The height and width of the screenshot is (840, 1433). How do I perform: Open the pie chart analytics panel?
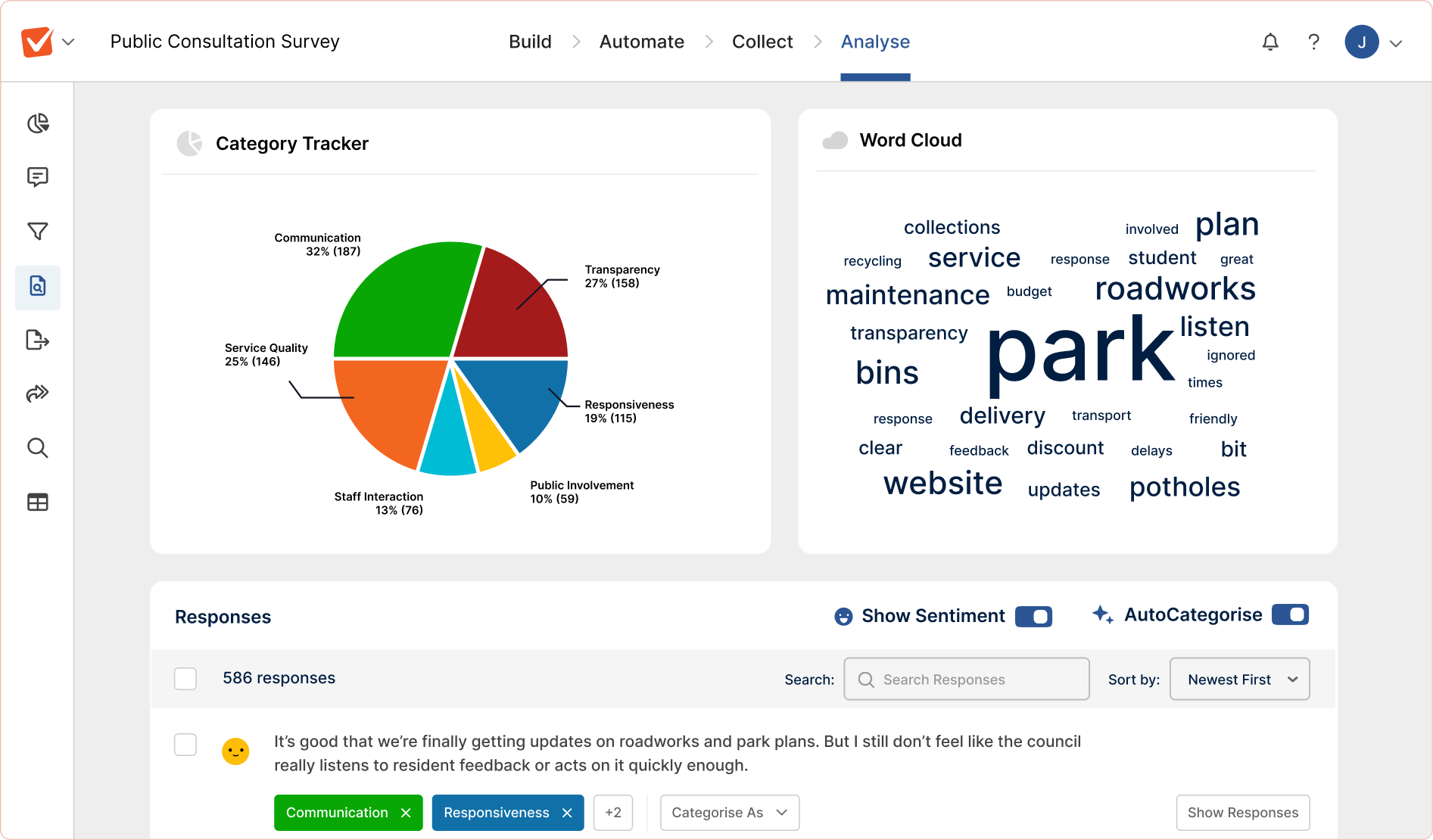[x=37, y=123]
